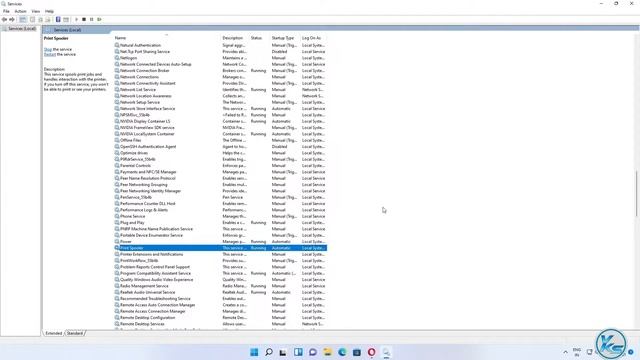Open Chat icon on taskbar
The width and height of the screenshot is (640, 360).
(313, 352)
